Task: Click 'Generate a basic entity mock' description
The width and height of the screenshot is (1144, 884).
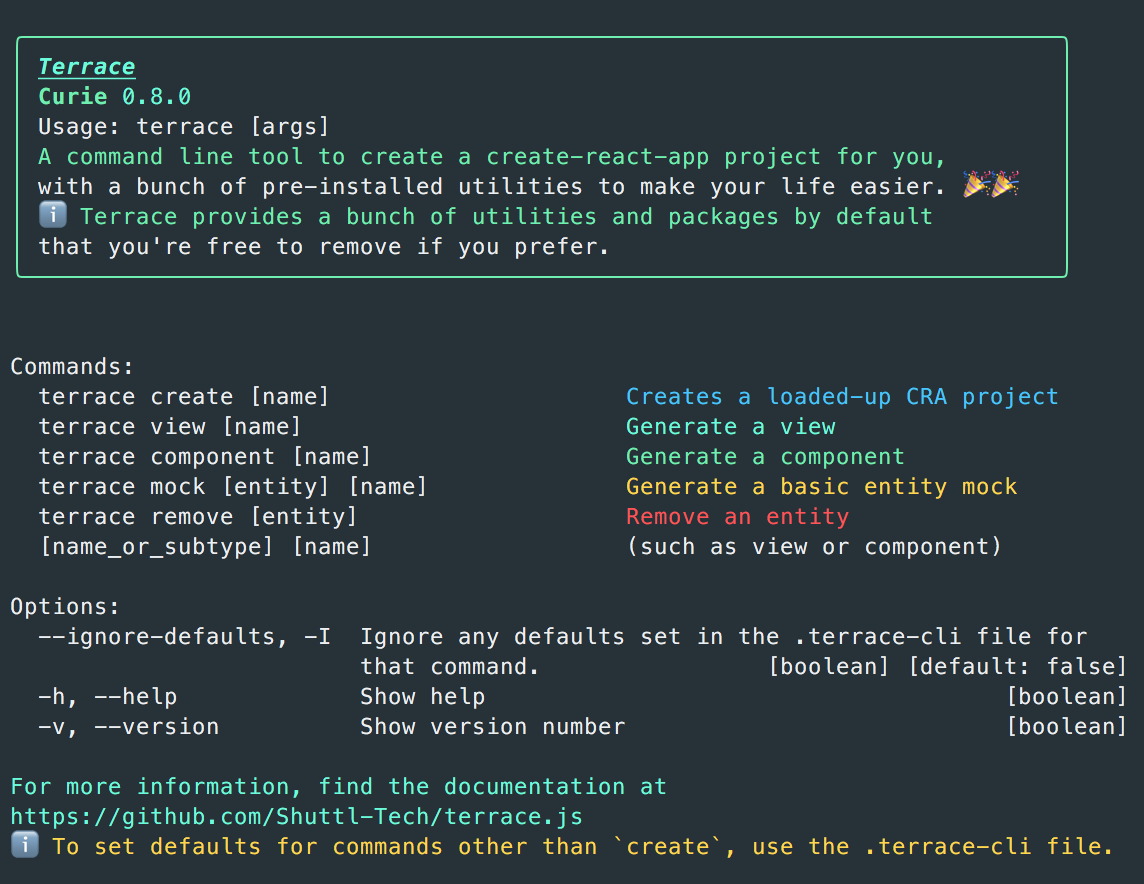Action: (x=822, y=486)
